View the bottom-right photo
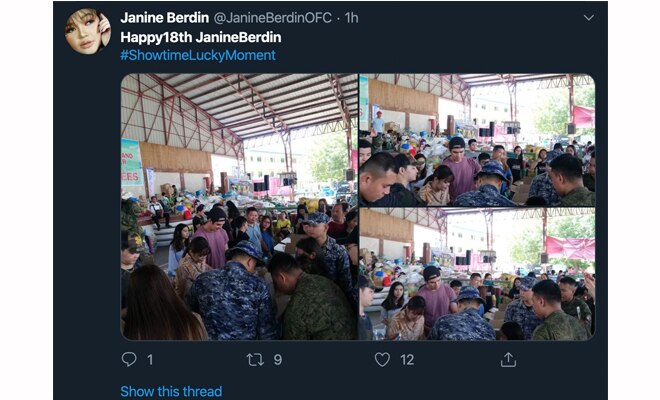660x400 pixels. pos(477,274)
